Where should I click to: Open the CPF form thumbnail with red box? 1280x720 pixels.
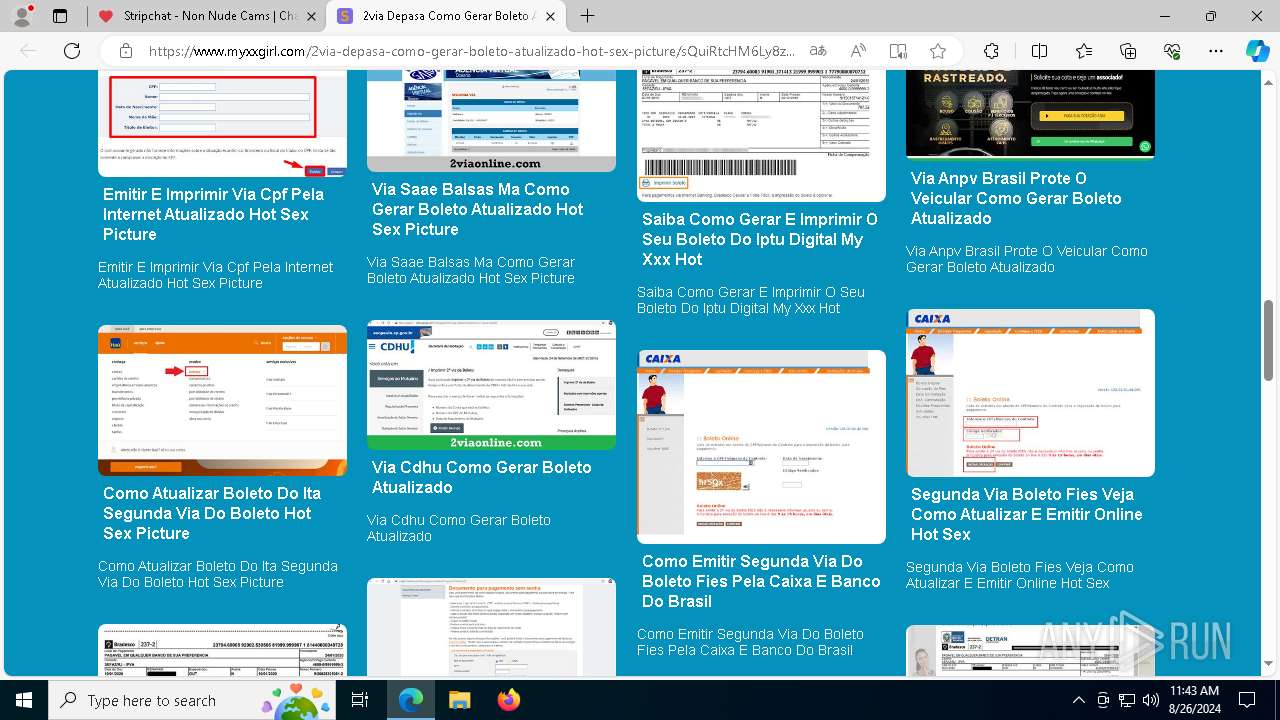(x=222, y=123)
